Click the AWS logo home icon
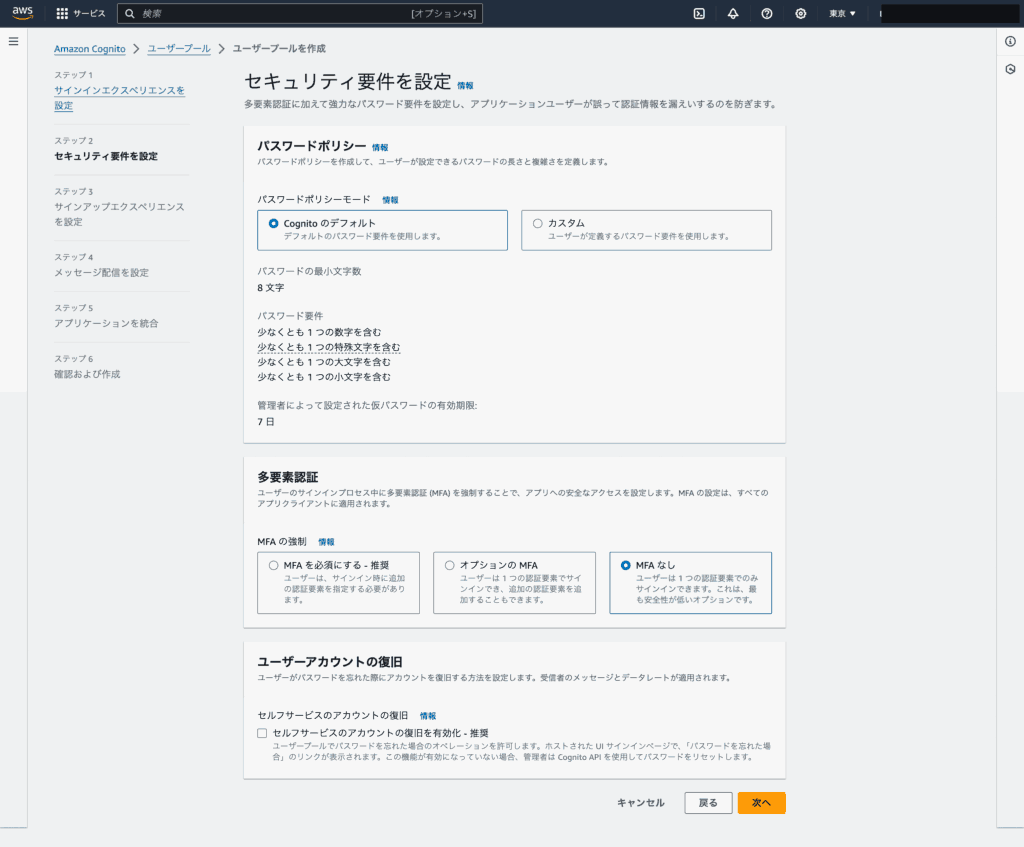Image resolution: width=1024 pixels, height=847 pixels. (x=22, y=13)
